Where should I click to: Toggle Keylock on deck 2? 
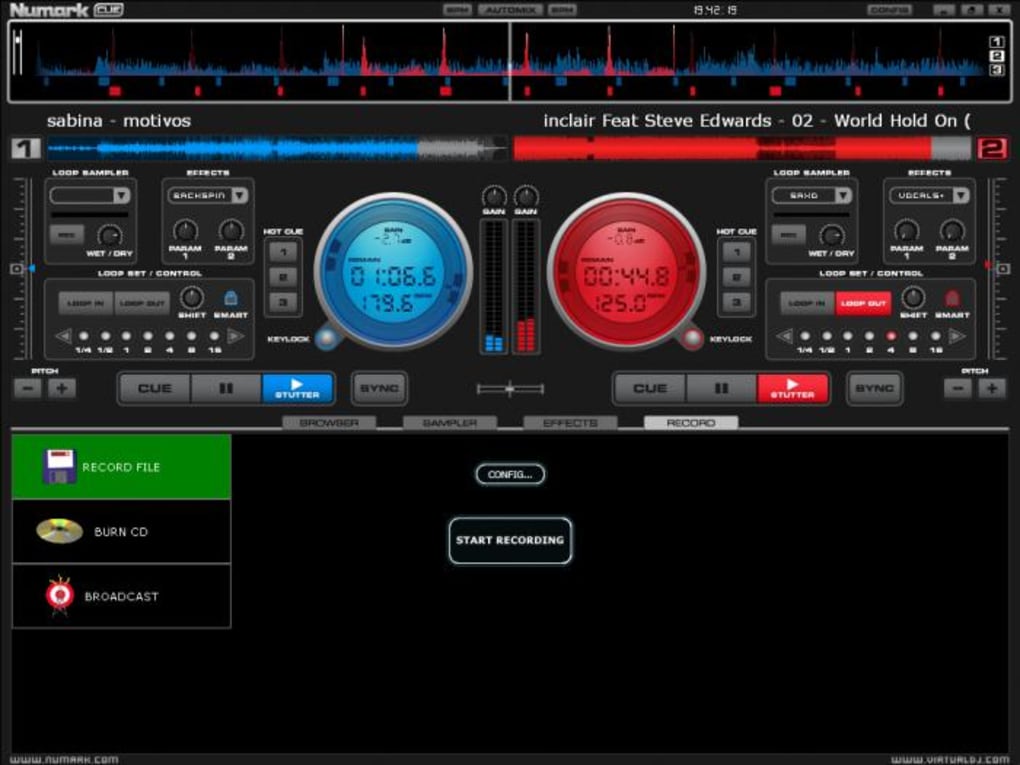pos(692,338)
